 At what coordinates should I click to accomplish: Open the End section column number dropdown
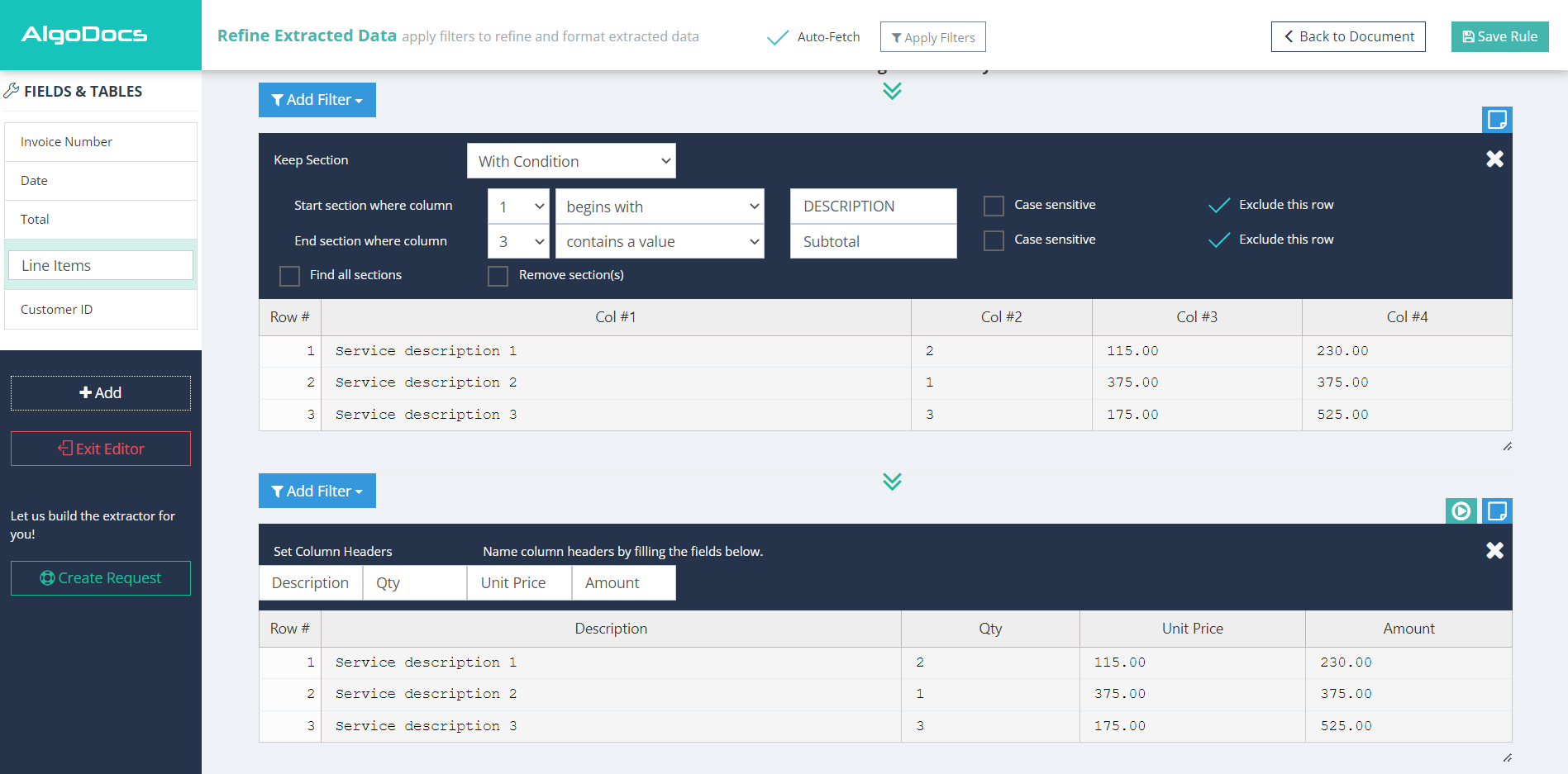click(518, 241)
